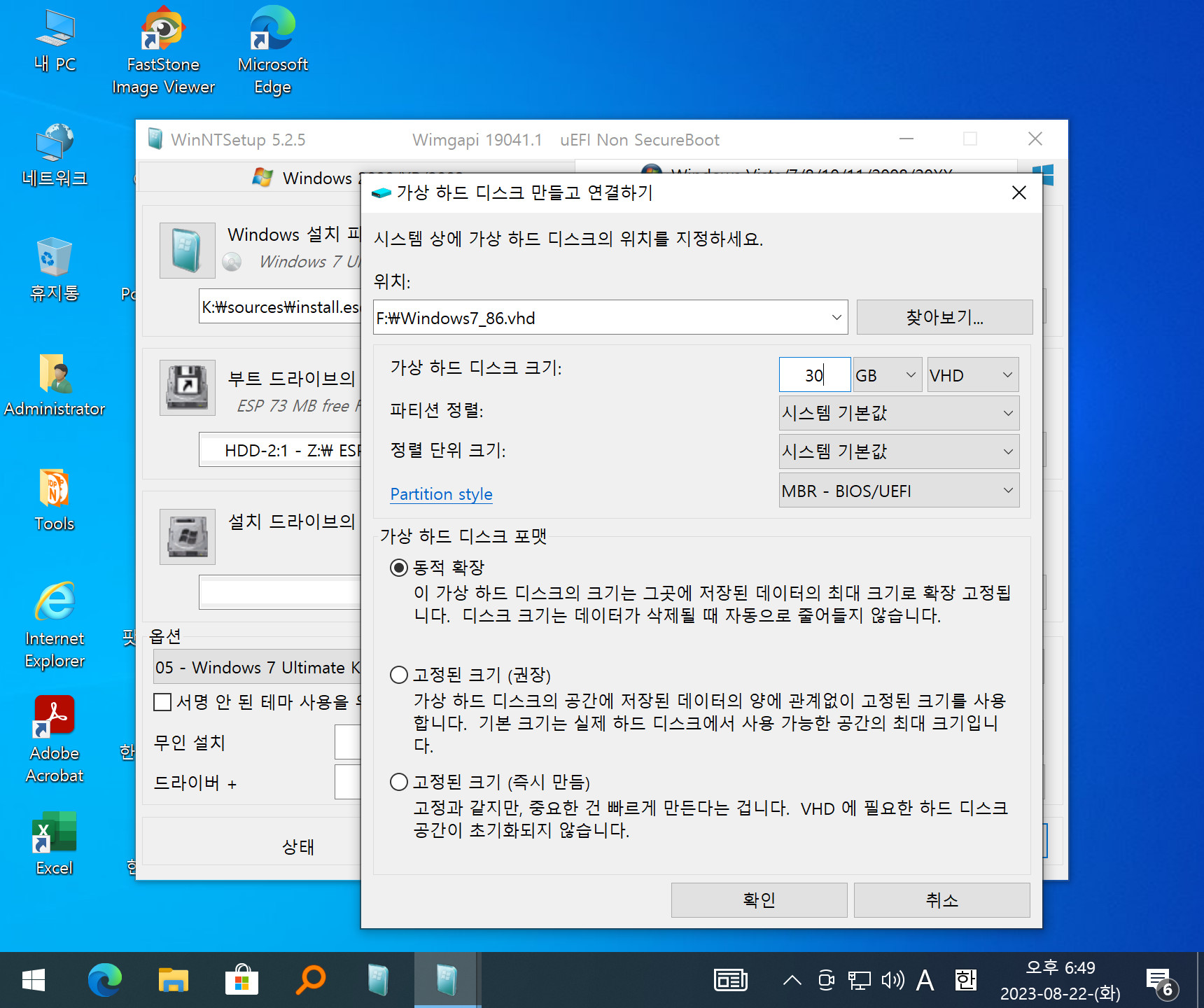
Task: Click the taskbar clock showing 오후 6:49
Action: point(1060,981)
